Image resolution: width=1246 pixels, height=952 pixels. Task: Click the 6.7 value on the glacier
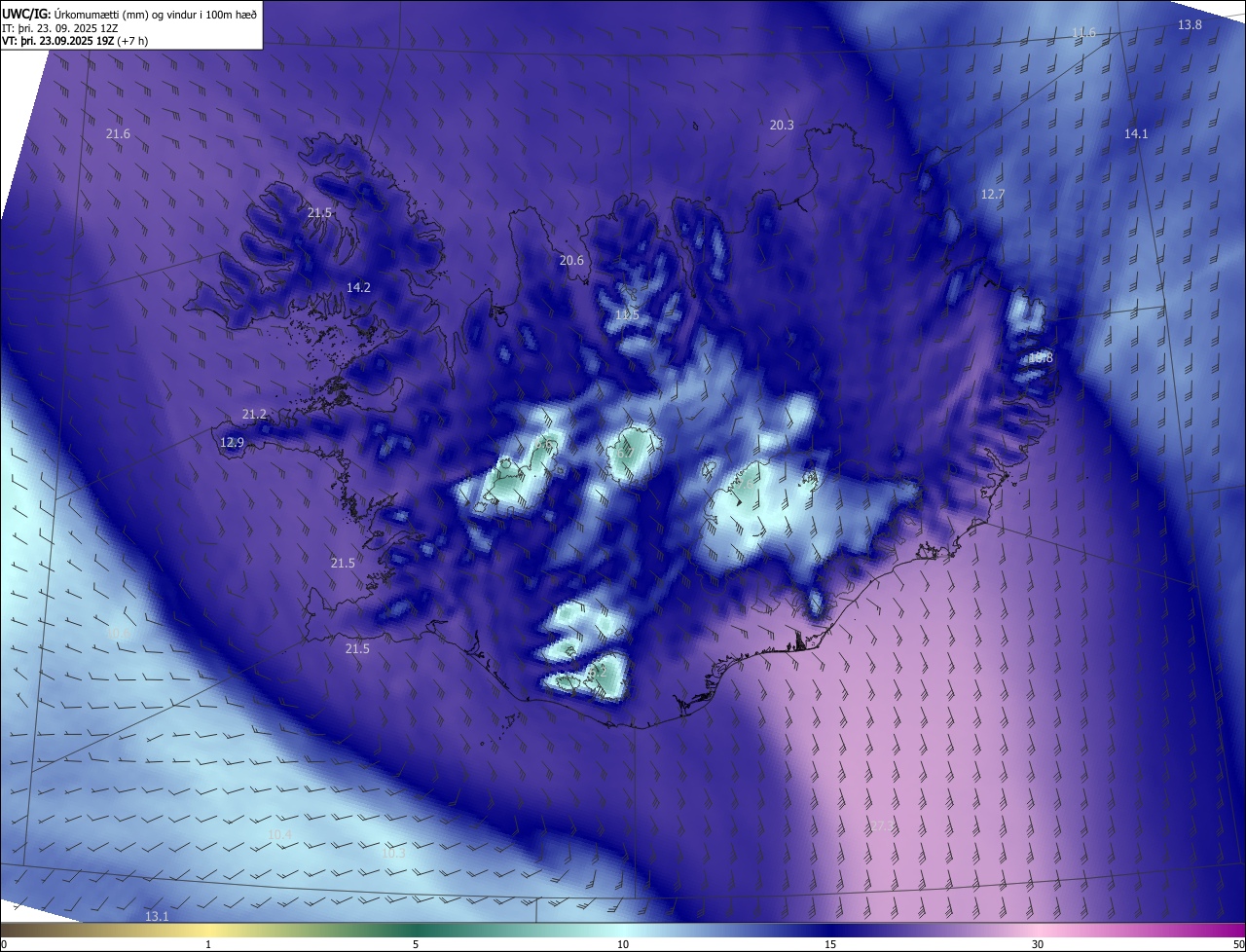coord(625,453)
